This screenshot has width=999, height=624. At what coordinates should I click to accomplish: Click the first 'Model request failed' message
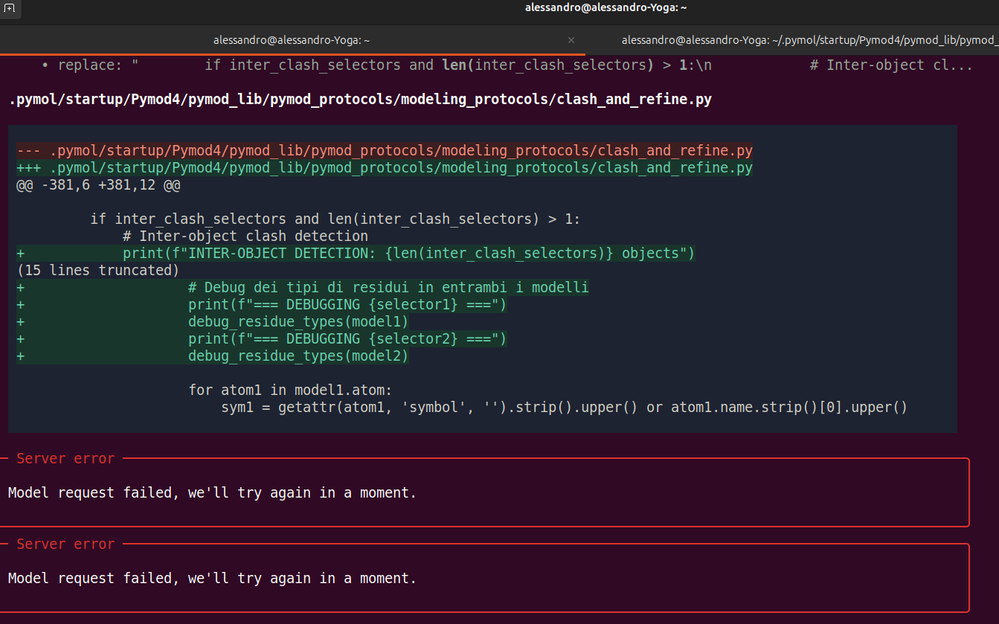(212, 493)
